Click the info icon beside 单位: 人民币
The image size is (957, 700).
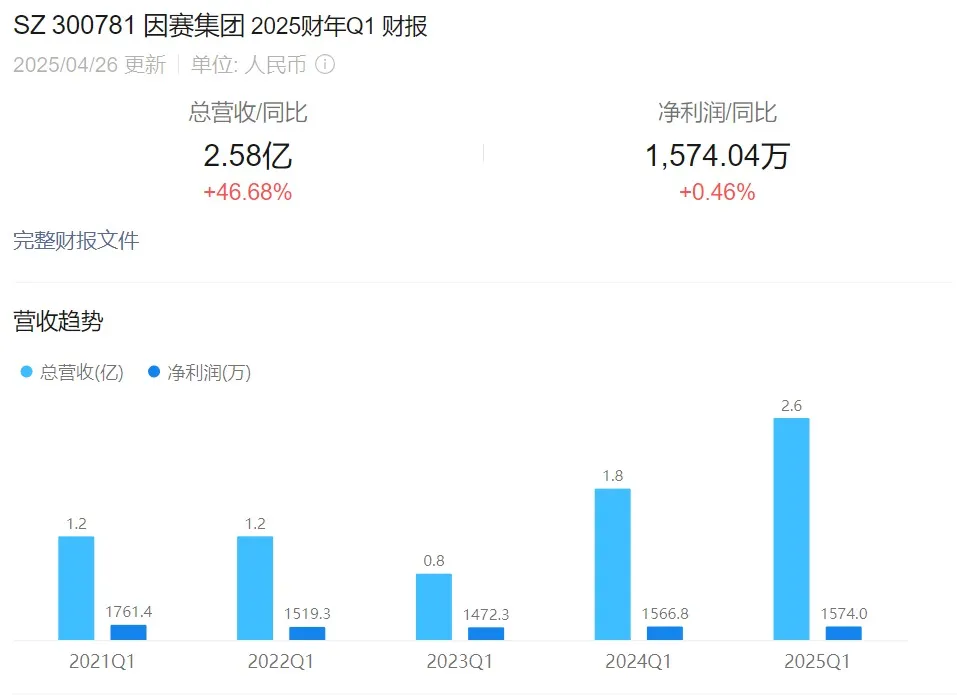(325, 64)
